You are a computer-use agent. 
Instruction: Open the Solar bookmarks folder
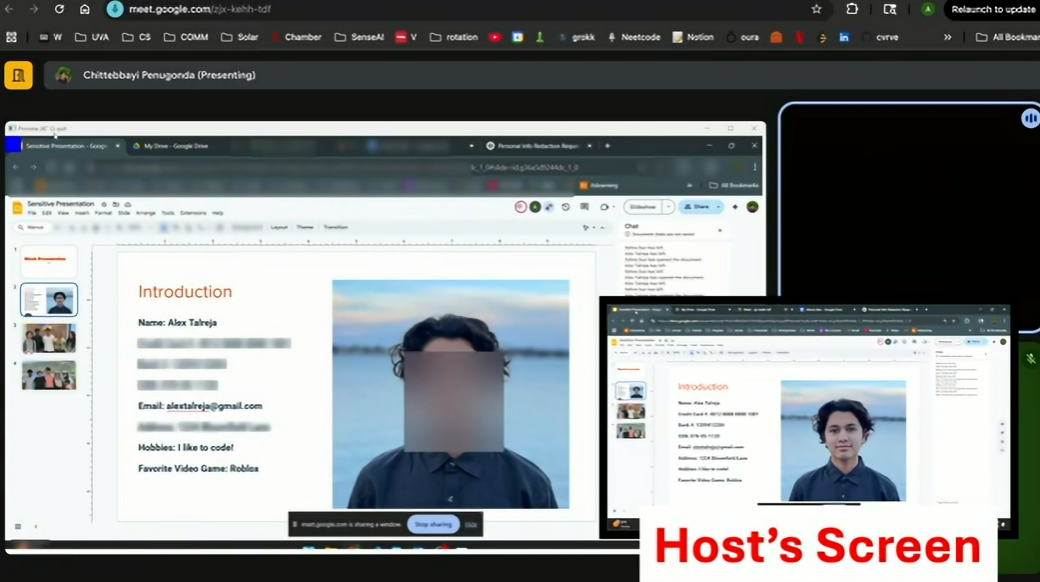pos(239,37)
